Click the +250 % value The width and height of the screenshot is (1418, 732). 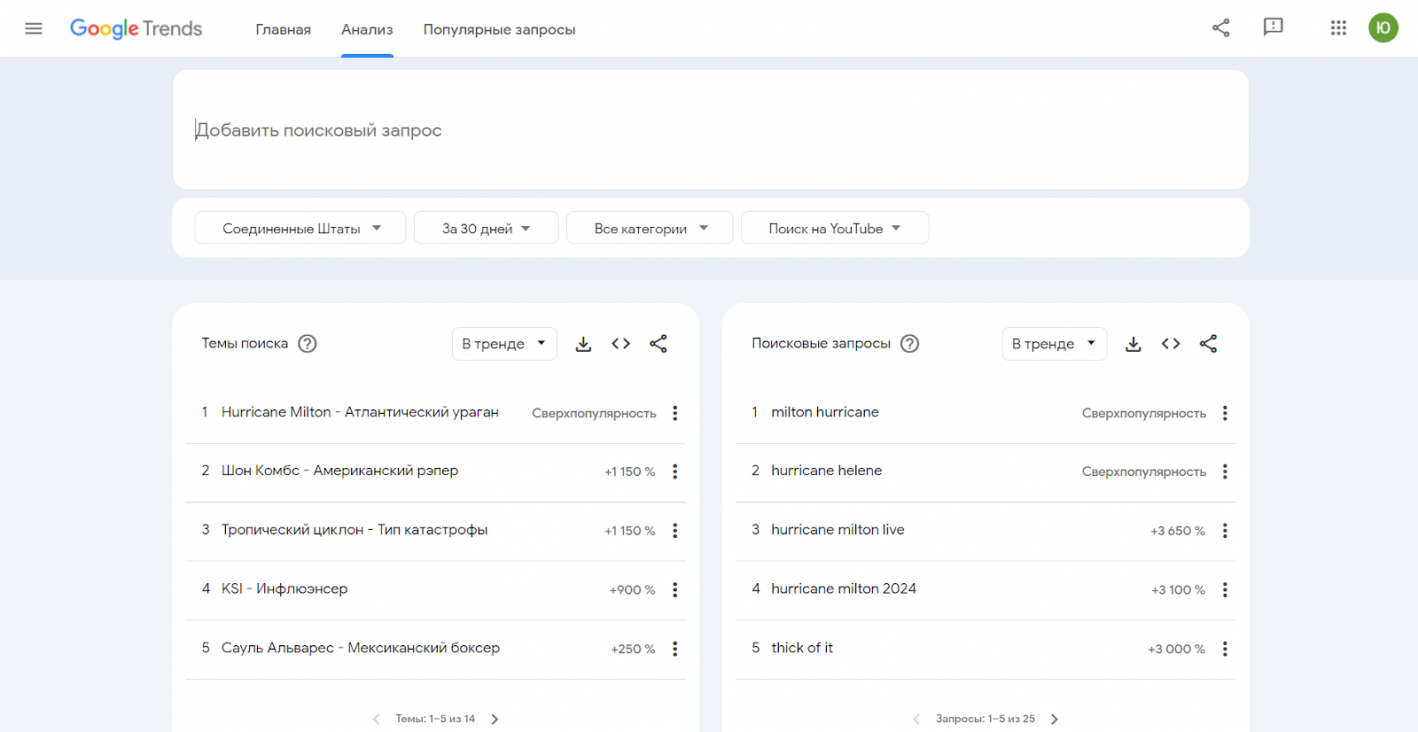click(x=633, y=649)
